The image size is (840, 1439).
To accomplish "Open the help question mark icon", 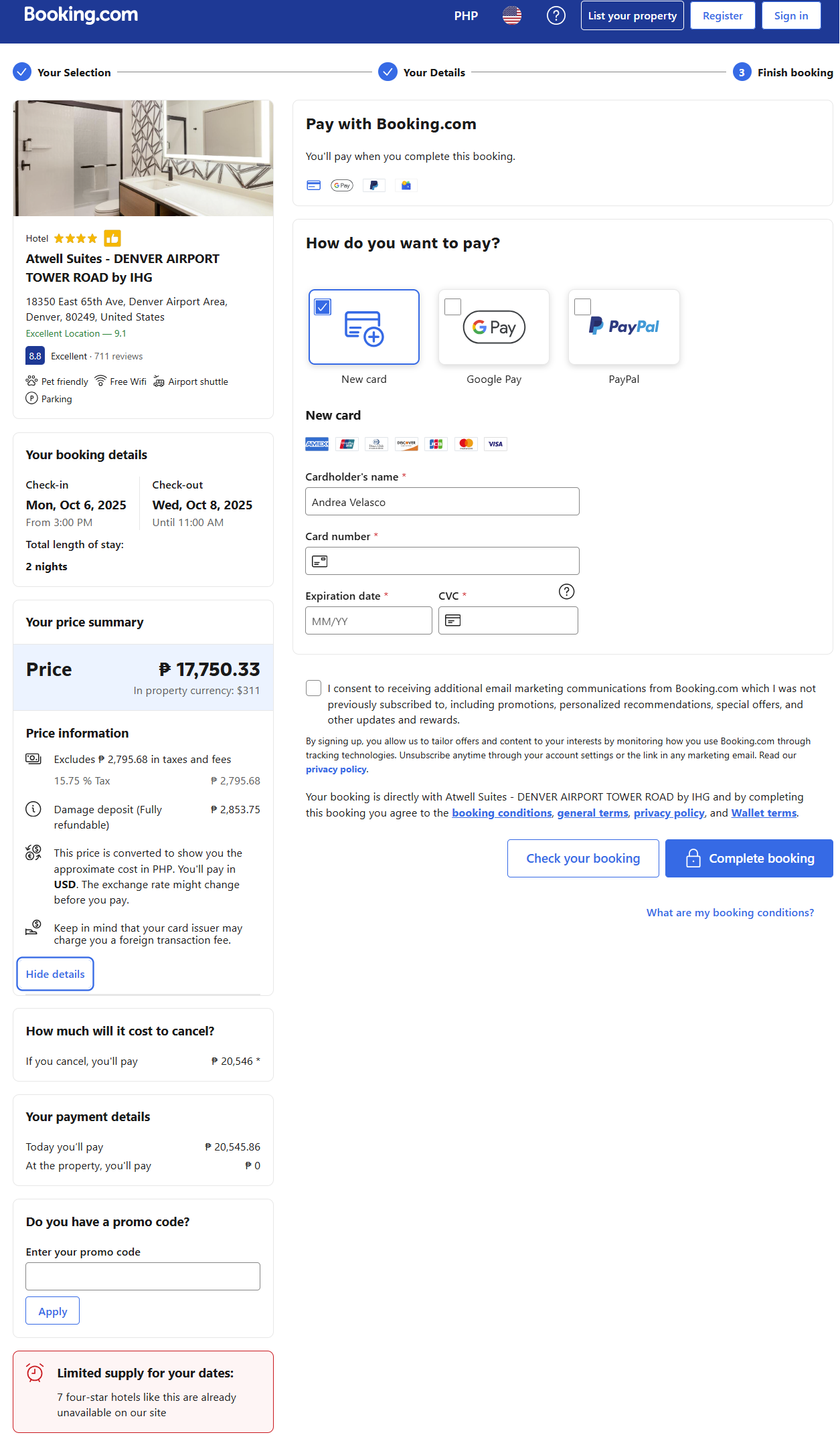I will pyautogui.click(x=556, y=15).
